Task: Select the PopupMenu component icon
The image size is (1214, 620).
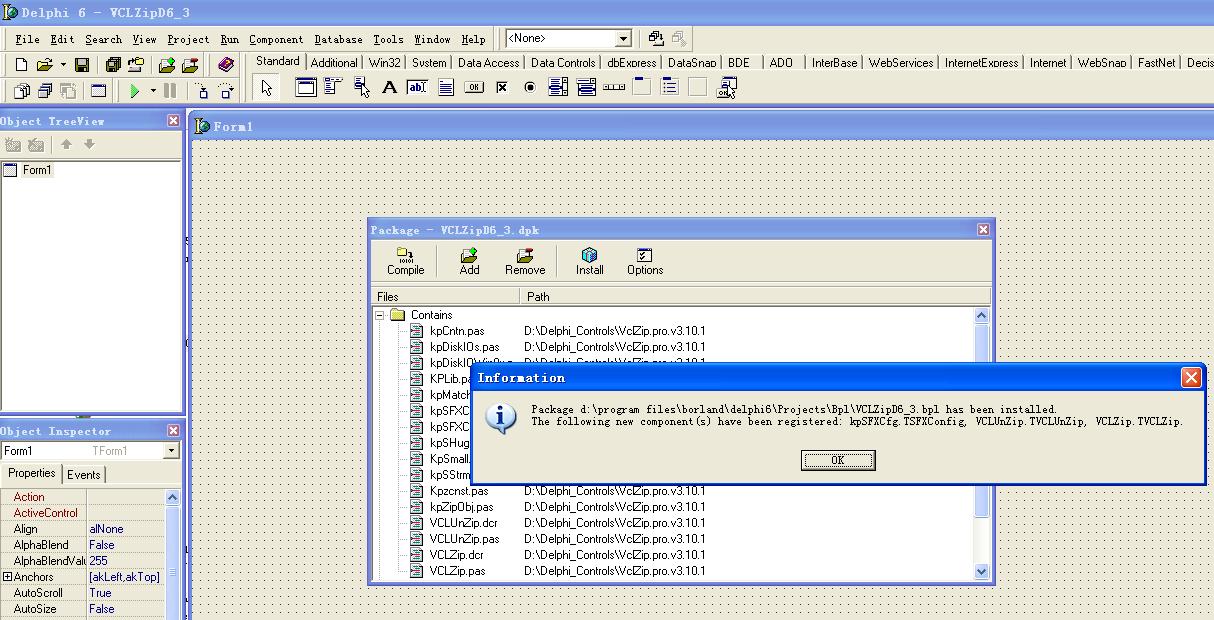Action: click(362, 88)
